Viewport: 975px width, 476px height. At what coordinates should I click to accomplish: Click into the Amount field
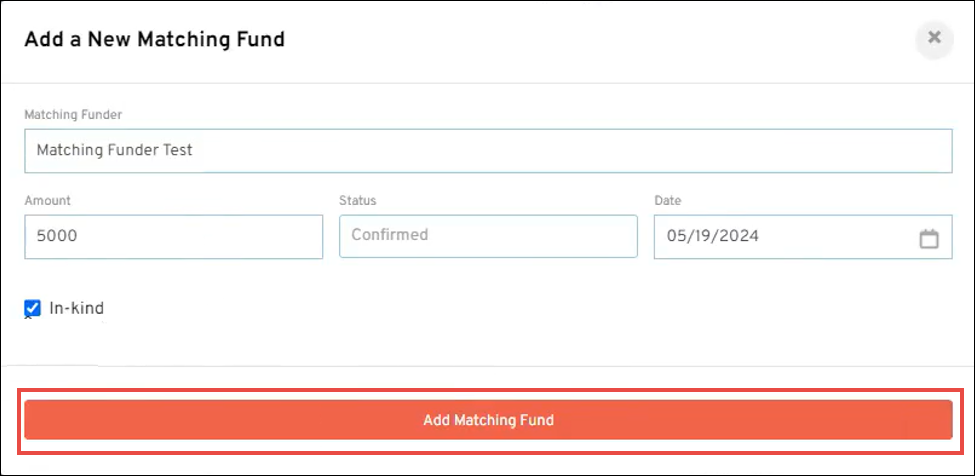(173, 237)
